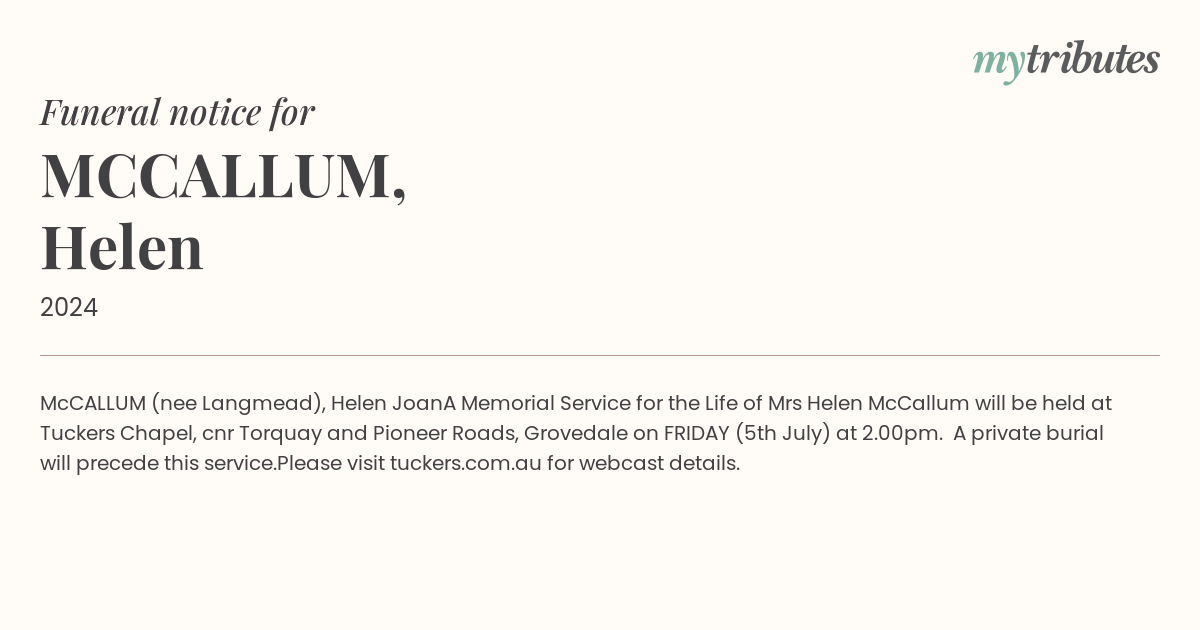Select the "Funeral notice for" heading
1200x630 pixels.
(177, 112)
